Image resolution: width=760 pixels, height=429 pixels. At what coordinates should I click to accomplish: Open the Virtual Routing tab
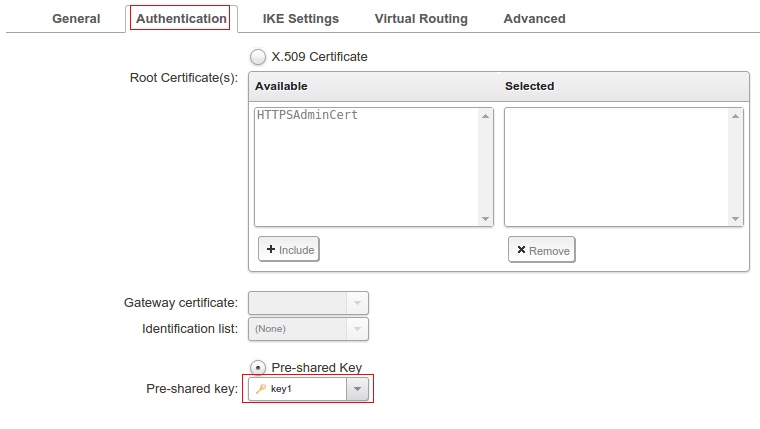[x=420, y=18]
